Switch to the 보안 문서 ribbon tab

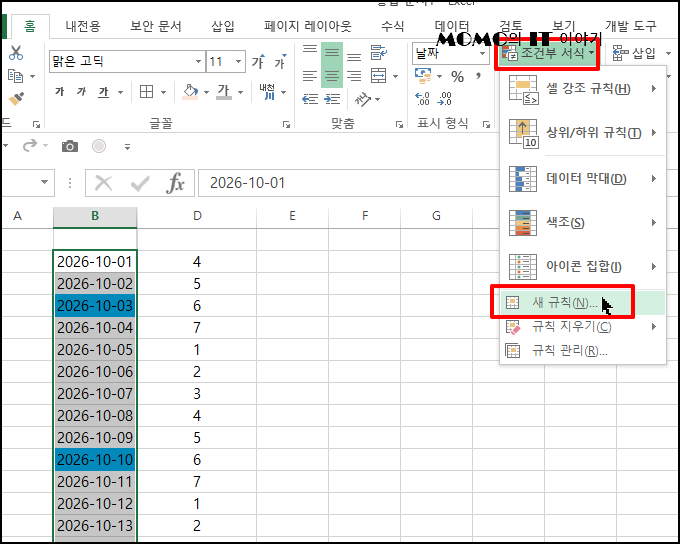pos(156,26)
